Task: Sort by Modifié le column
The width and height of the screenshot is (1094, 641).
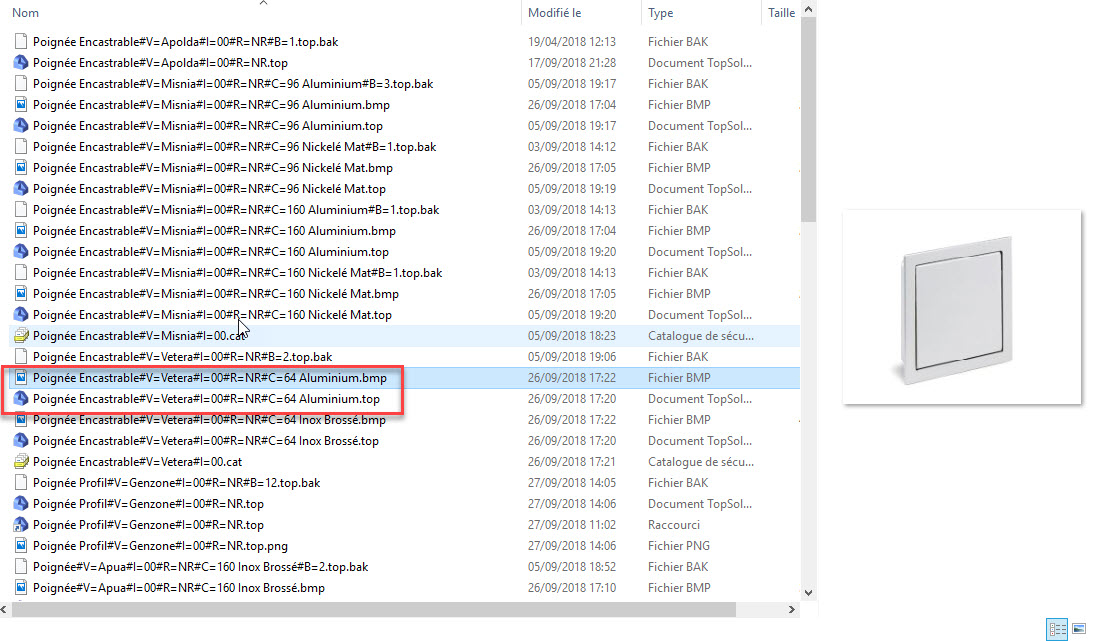Action: pos(554,13)
